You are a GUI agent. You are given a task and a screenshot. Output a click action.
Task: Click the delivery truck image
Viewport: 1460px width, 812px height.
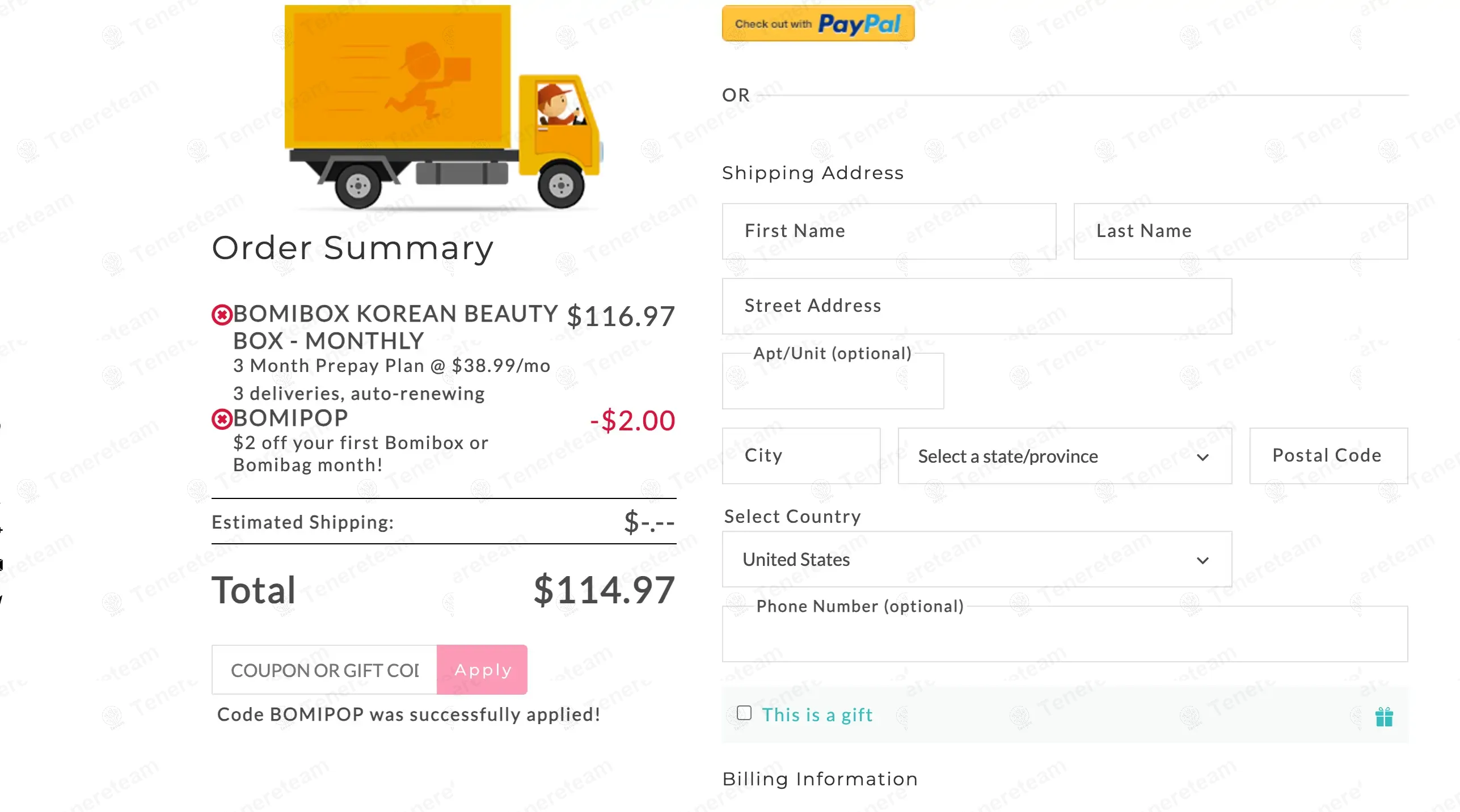click(x=443, y=108)
